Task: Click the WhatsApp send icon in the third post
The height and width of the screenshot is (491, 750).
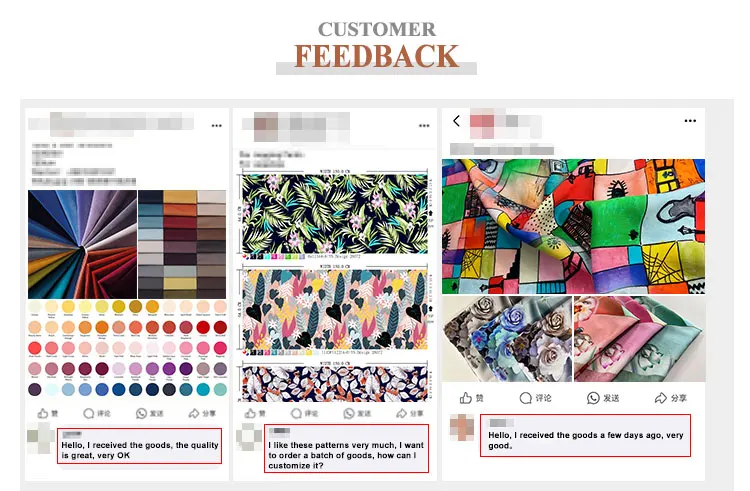Action: [x=593, y=398]
